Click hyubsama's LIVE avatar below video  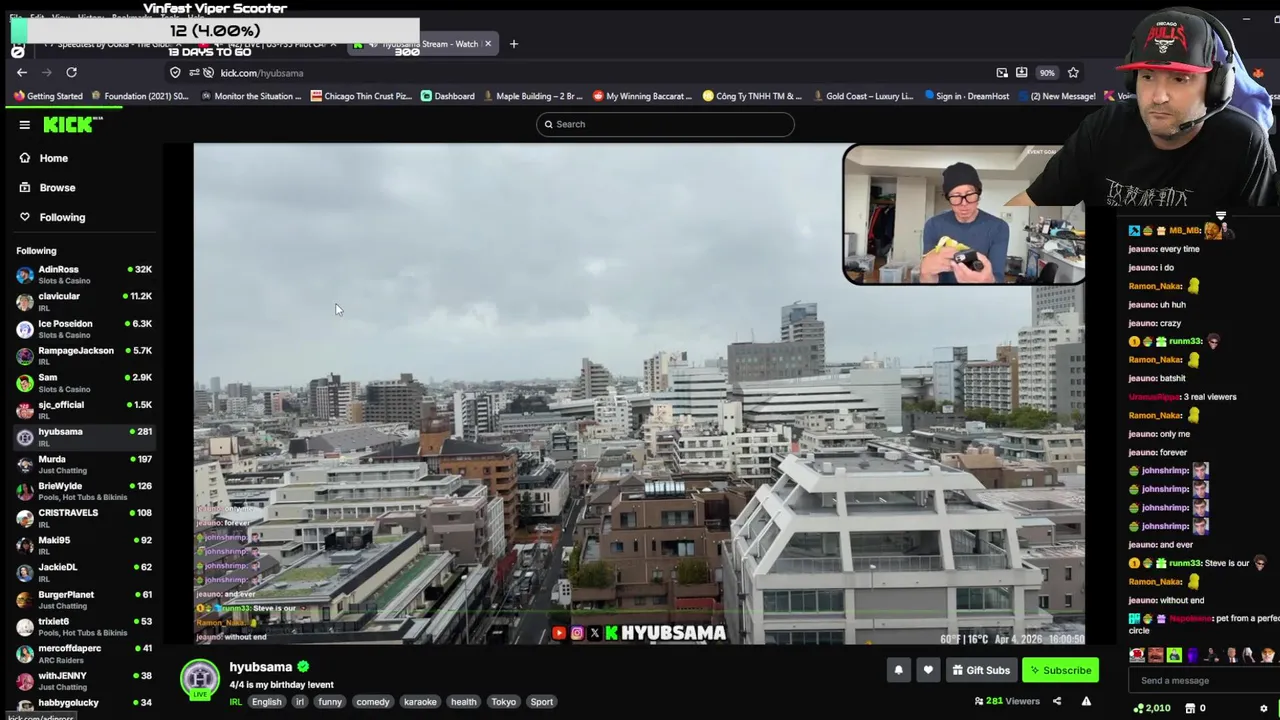point(200,679)
